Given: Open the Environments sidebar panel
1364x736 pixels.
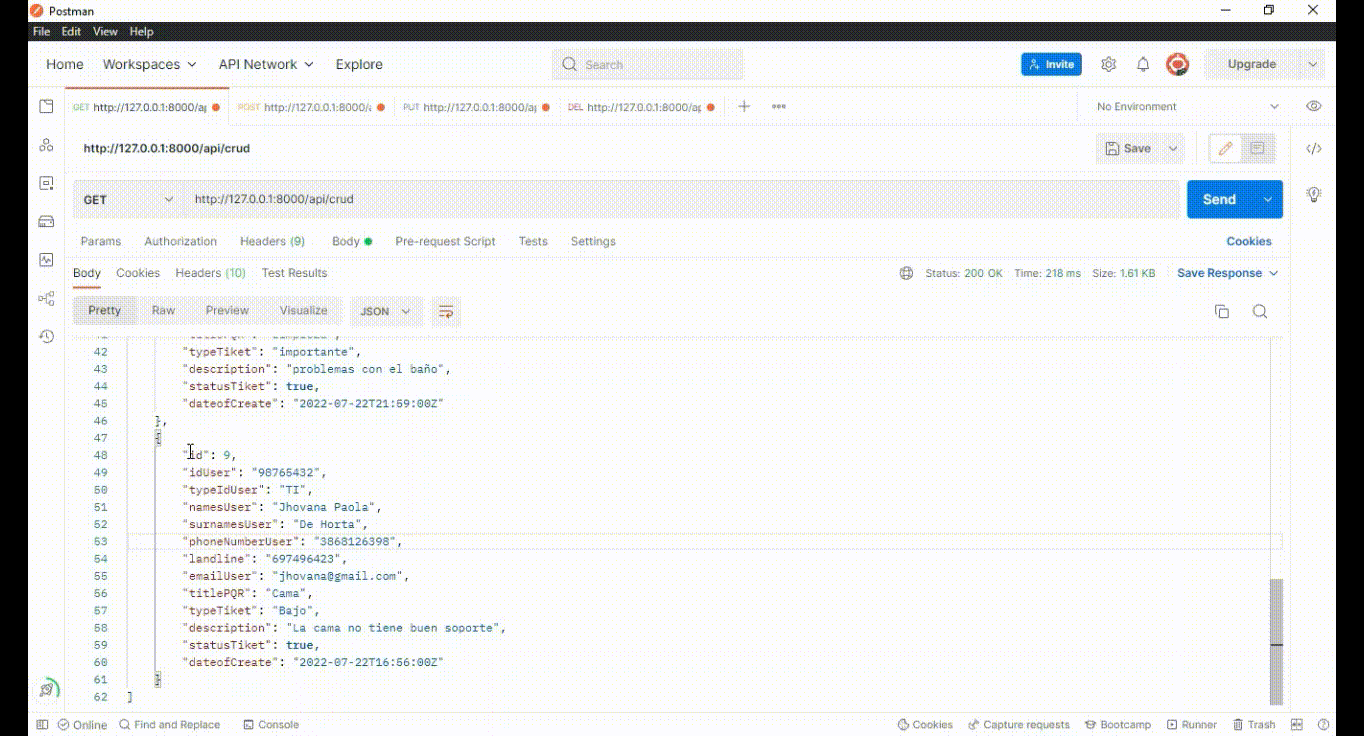Looking at the screenshot, I should [x=46, y=183].
